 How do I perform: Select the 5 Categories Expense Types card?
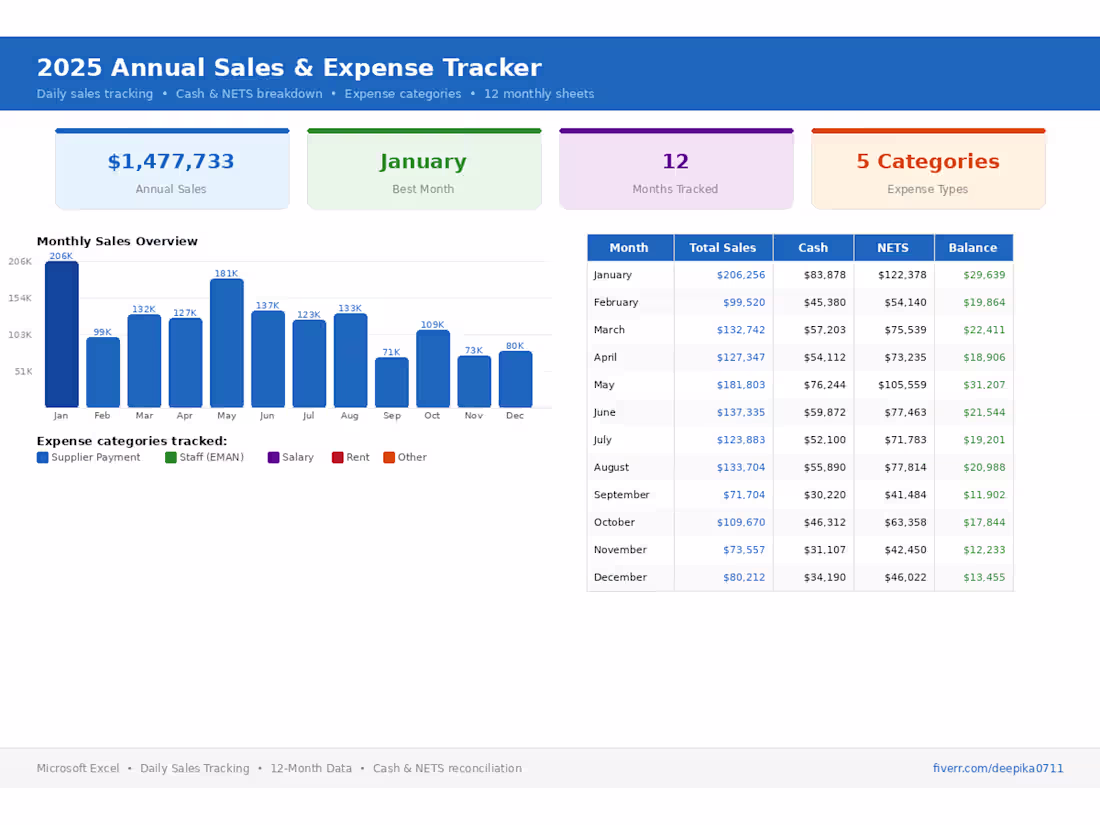(x=928, y=169)
